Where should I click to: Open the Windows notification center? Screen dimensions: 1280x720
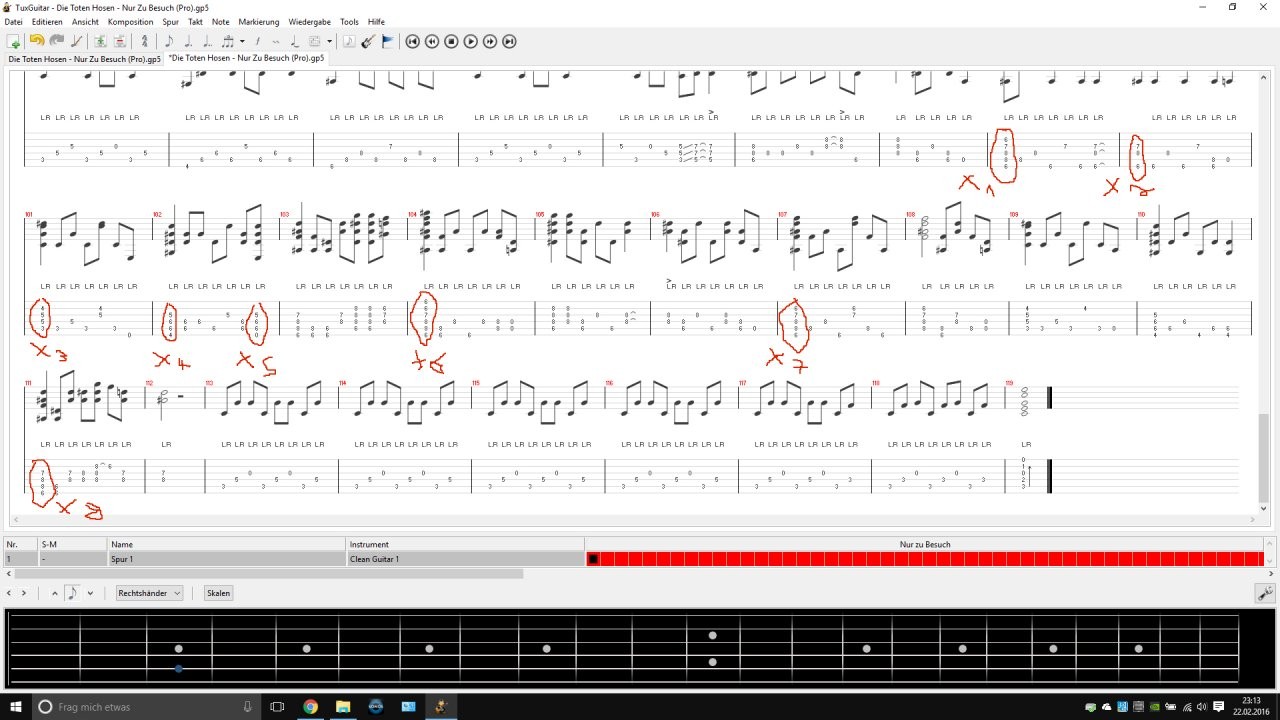1219,707
